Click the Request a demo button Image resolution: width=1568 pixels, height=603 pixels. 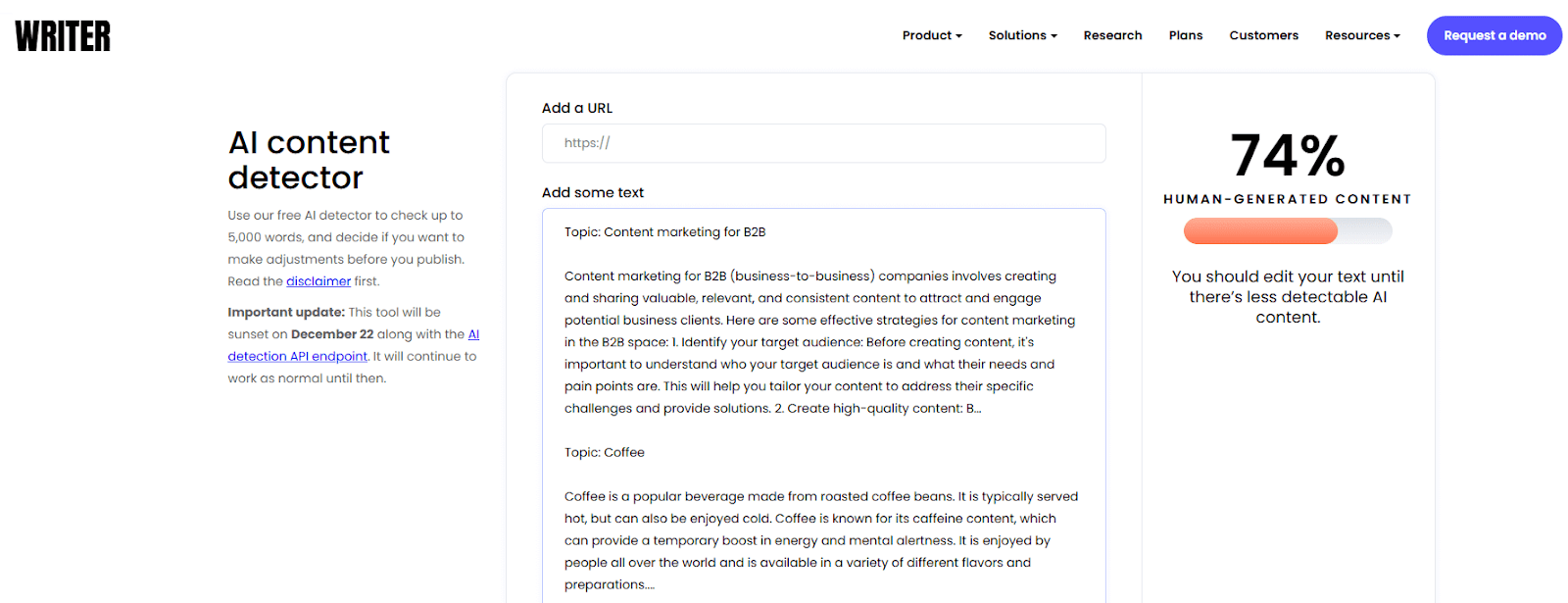click(x=1494, y=35)
